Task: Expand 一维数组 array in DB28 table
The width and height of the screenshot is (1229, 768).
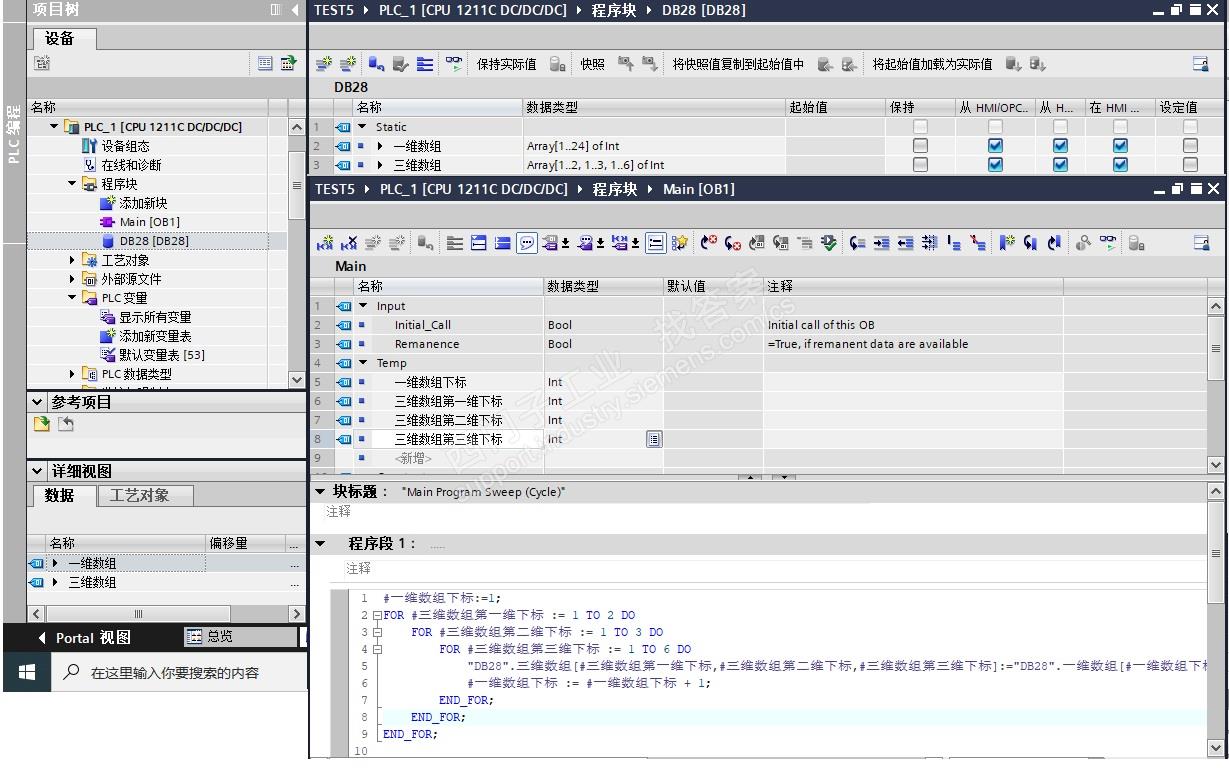Action: point(380,146)
